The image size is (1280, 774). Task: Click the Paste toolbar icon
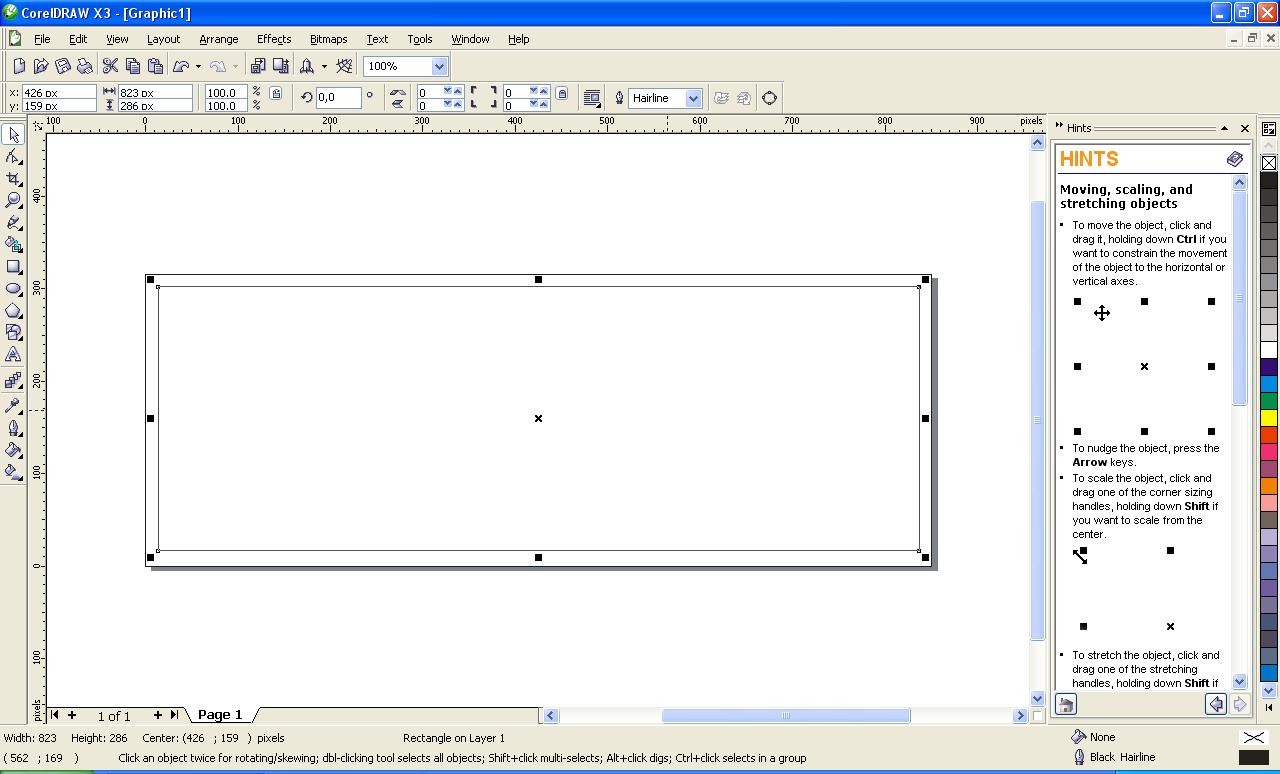point(155,66)
